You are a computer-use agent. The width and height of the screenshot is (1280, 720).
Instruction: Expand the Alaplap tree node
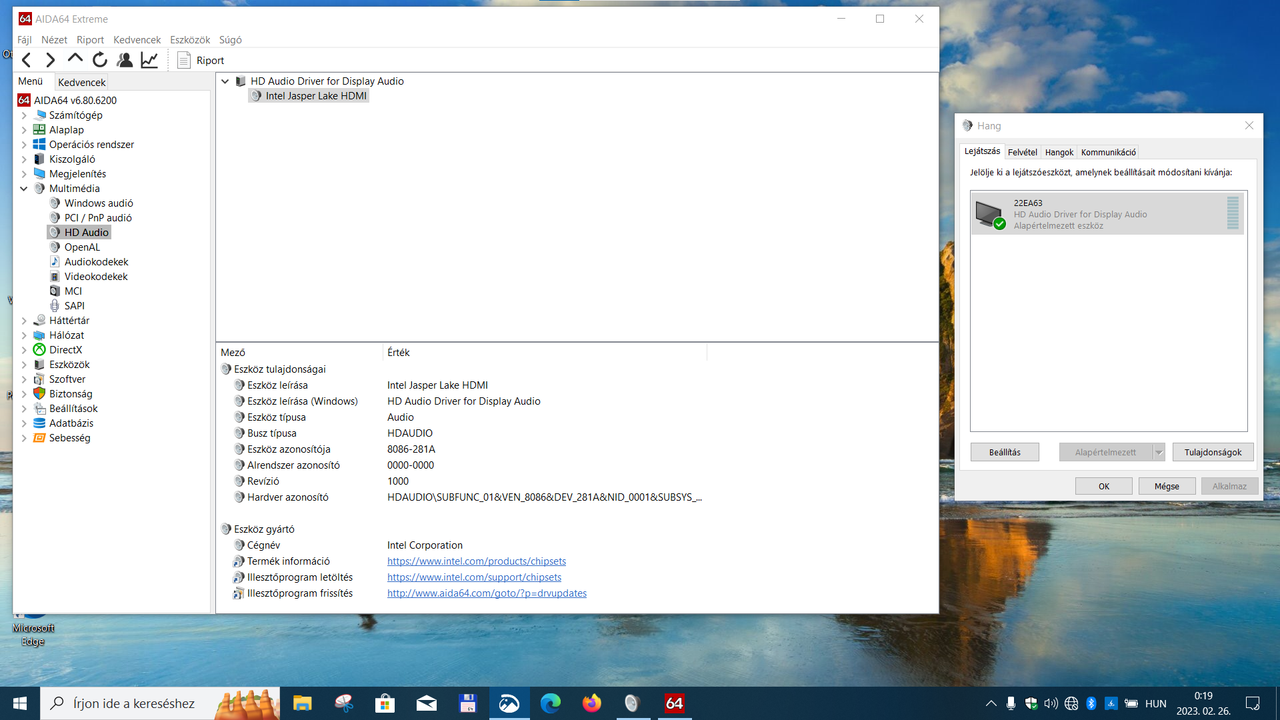(x=24, y=130)
